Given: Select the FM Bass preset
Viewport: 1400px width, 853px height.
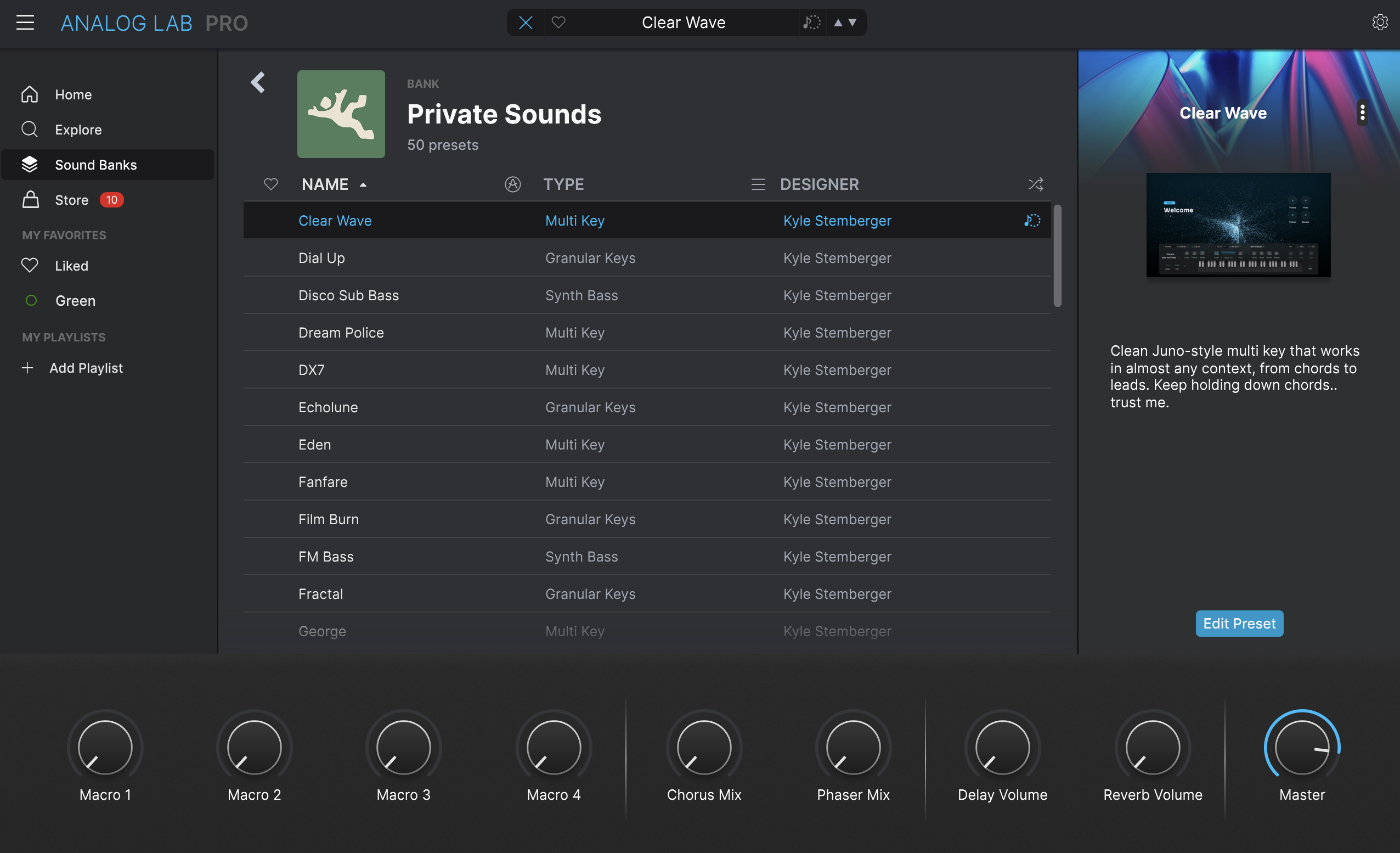Looking at the screenshot, I should 647,557.
